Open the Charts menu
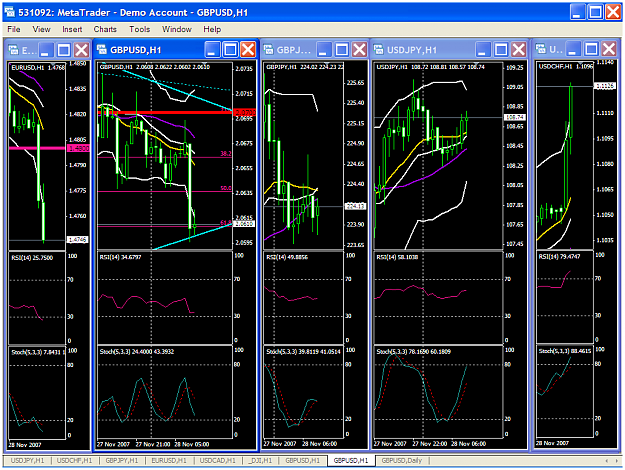Screen dimensions: 625x470 tap(105, 29)
